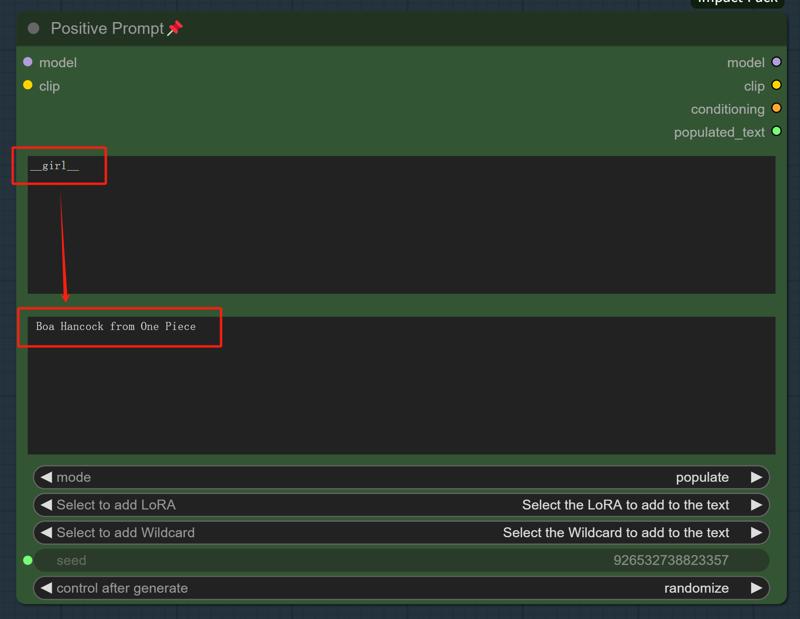
Task: Click the wildcard text box containing __girl__
Action: [402, 225]
